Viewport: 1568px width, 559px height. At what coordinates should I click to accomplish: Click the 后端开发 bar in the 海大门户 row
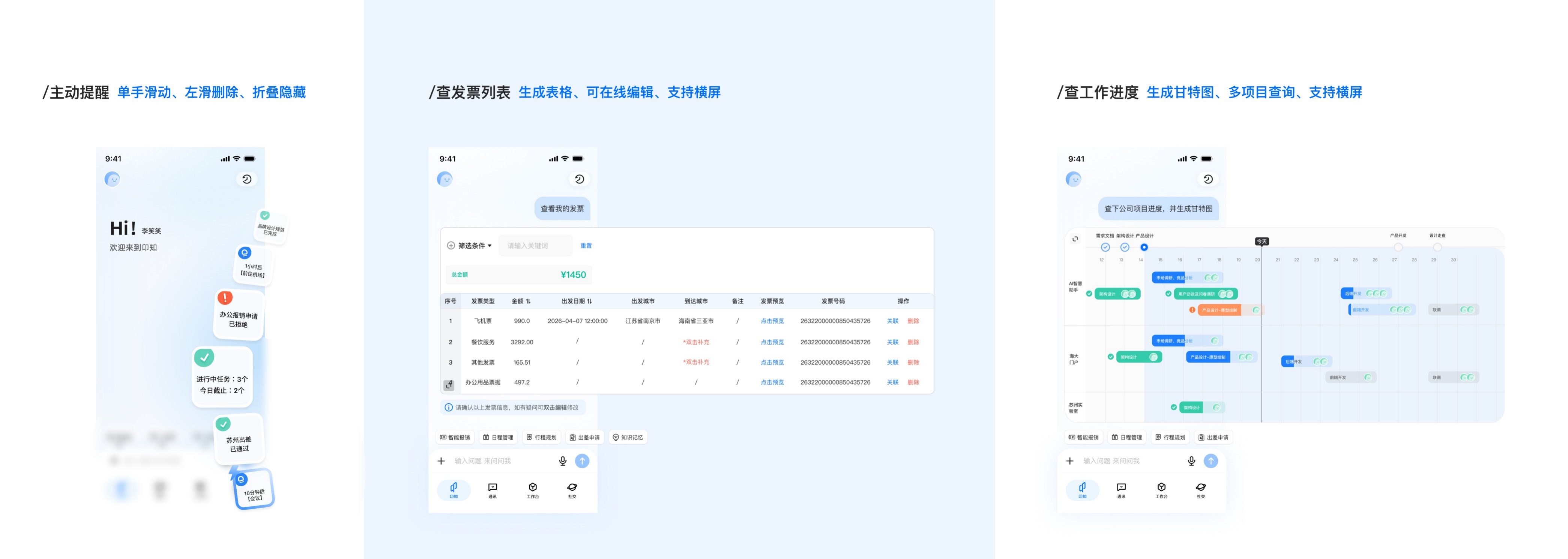click(1306, 362)
